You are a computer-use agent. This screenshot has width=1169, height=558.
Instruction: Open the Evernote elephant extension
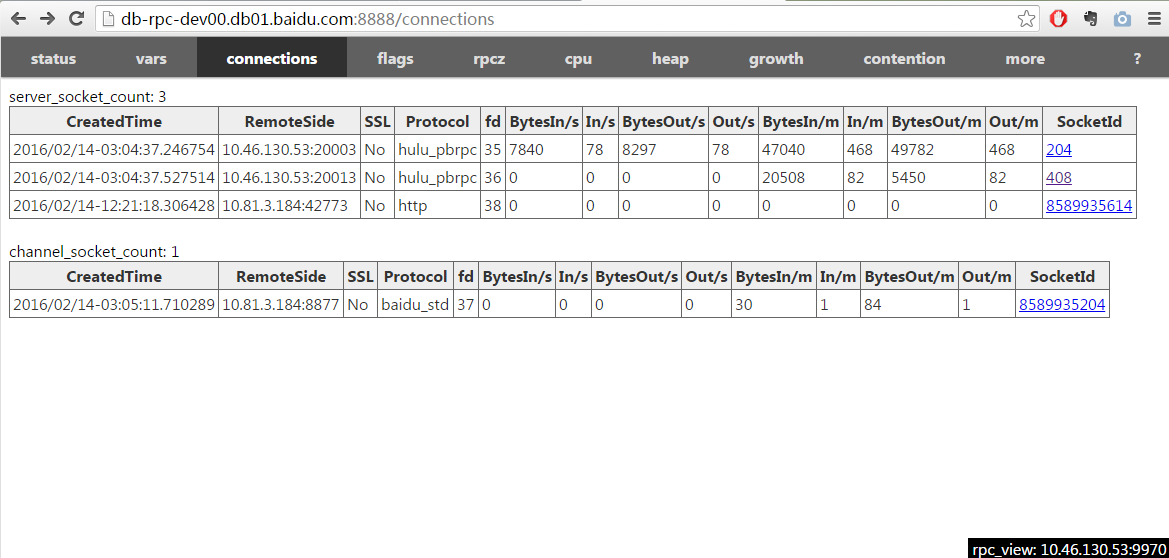[1091, 19]
